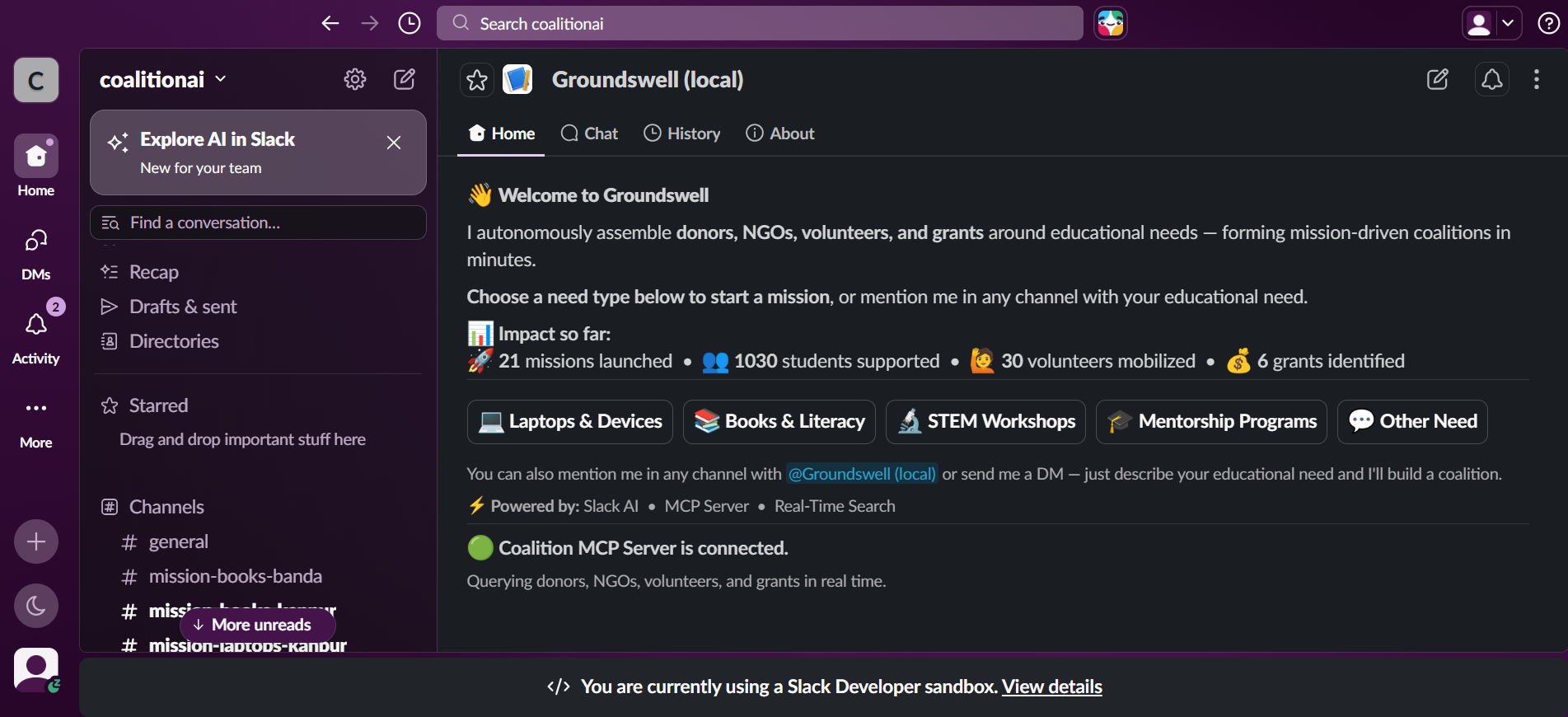This screenshot has height=717, width=1568.
Task: Open the View details sandbox link
Action: (1052, 687)
